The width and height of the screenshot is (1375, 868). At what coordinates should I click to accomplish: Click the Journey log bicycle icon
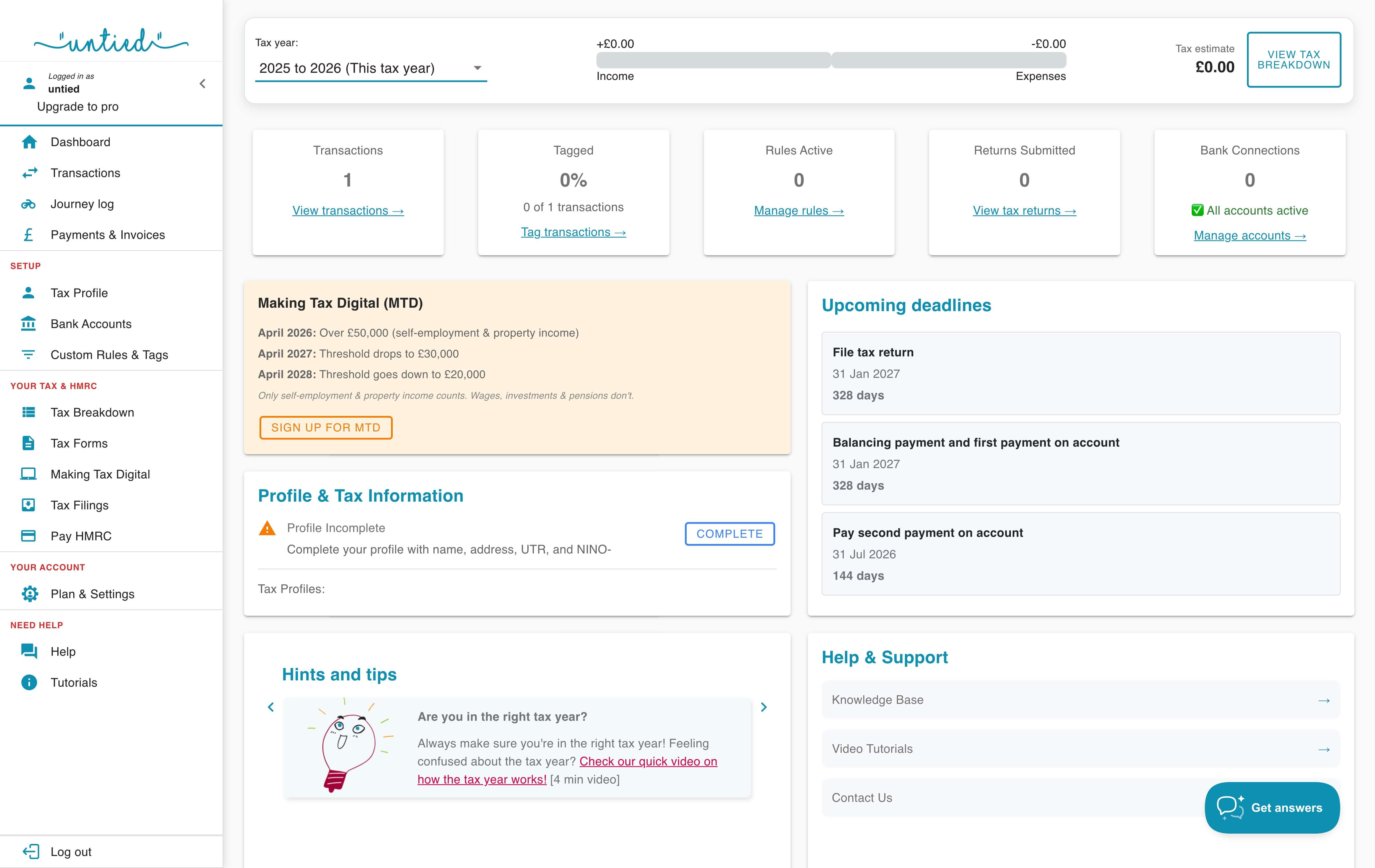[x=28, y=203]
